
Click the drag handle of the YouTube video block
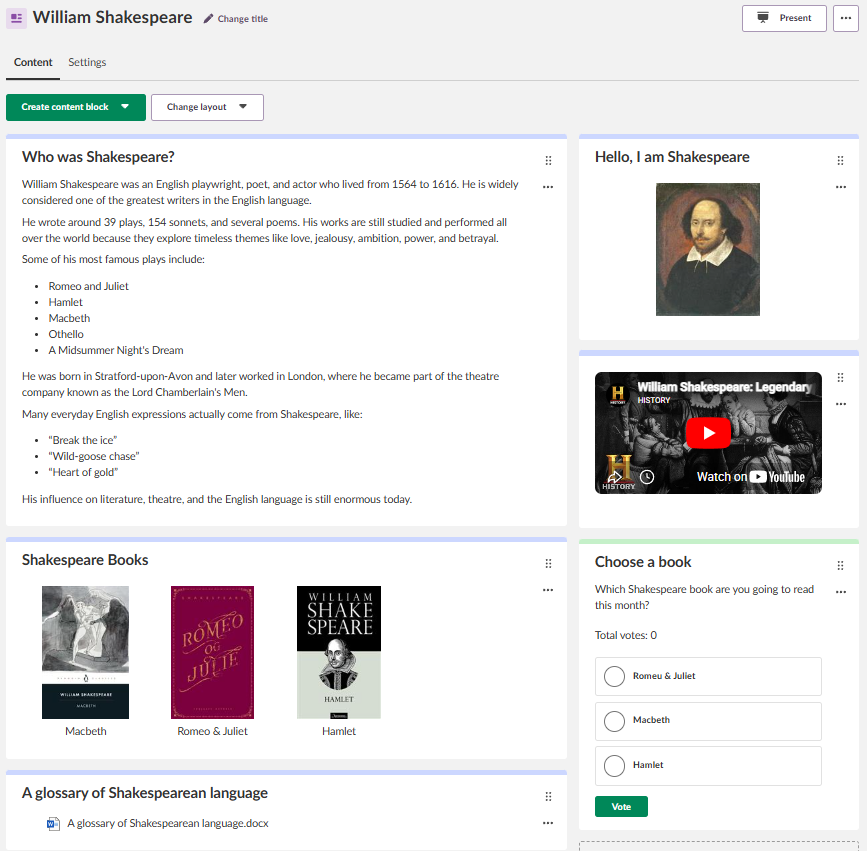coord(840,378)
